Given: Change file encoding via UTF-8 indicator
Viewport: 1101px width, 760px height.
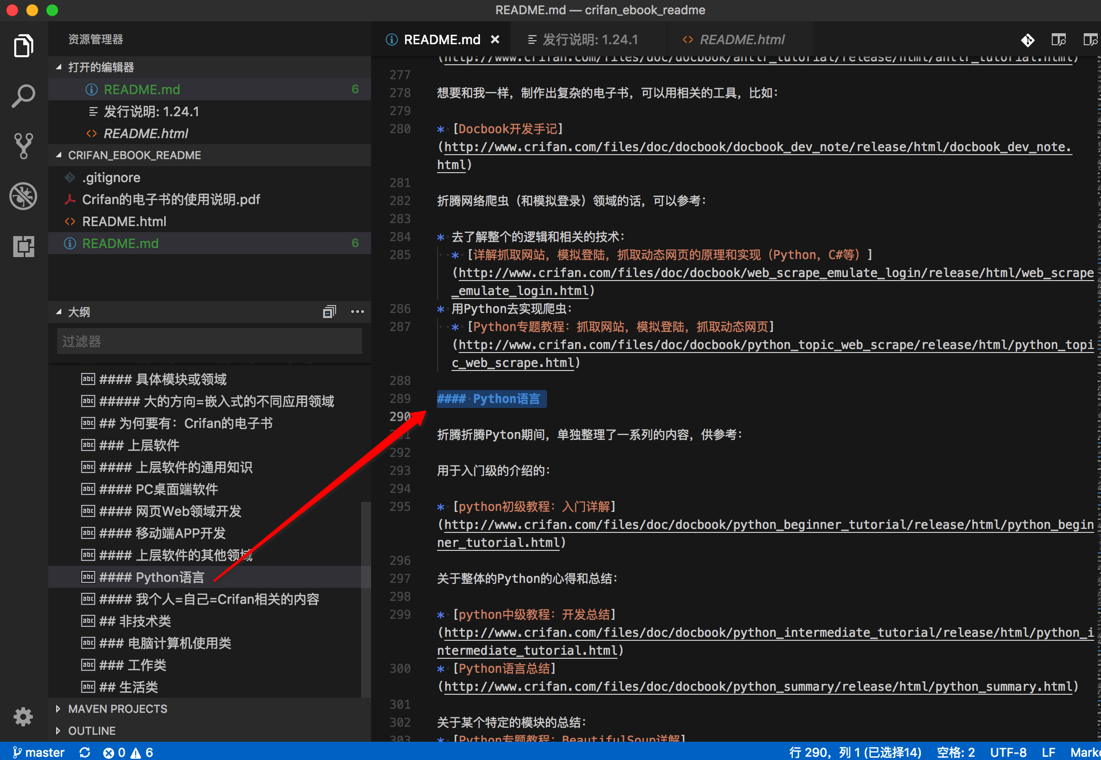Looking at the screenshot, I should 1008,752.
